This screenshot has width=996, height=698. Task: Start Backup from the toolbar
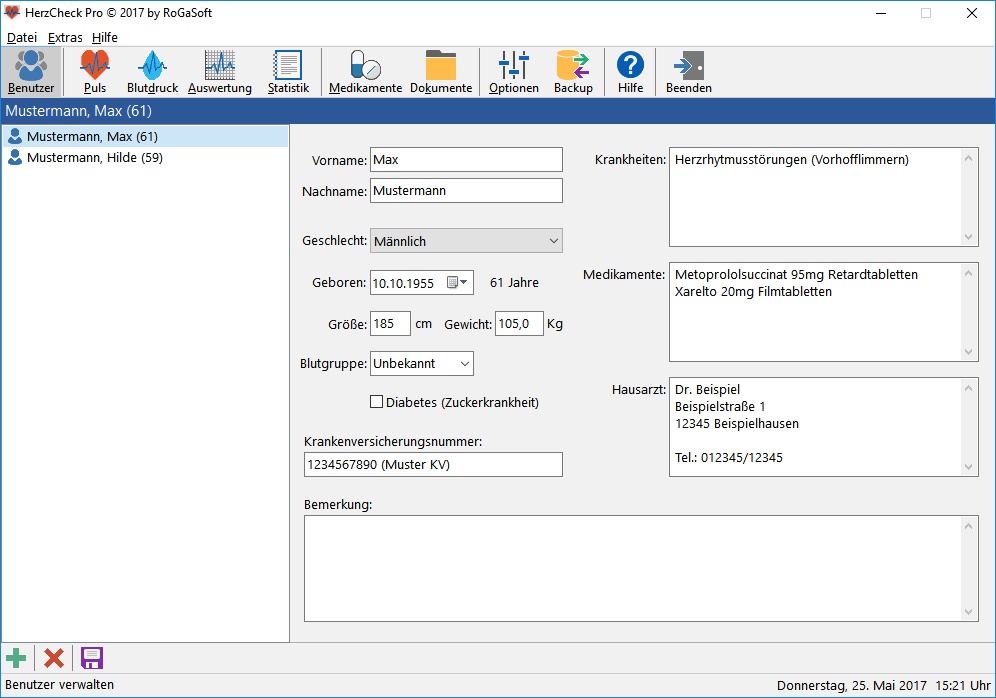coord(573,72)
